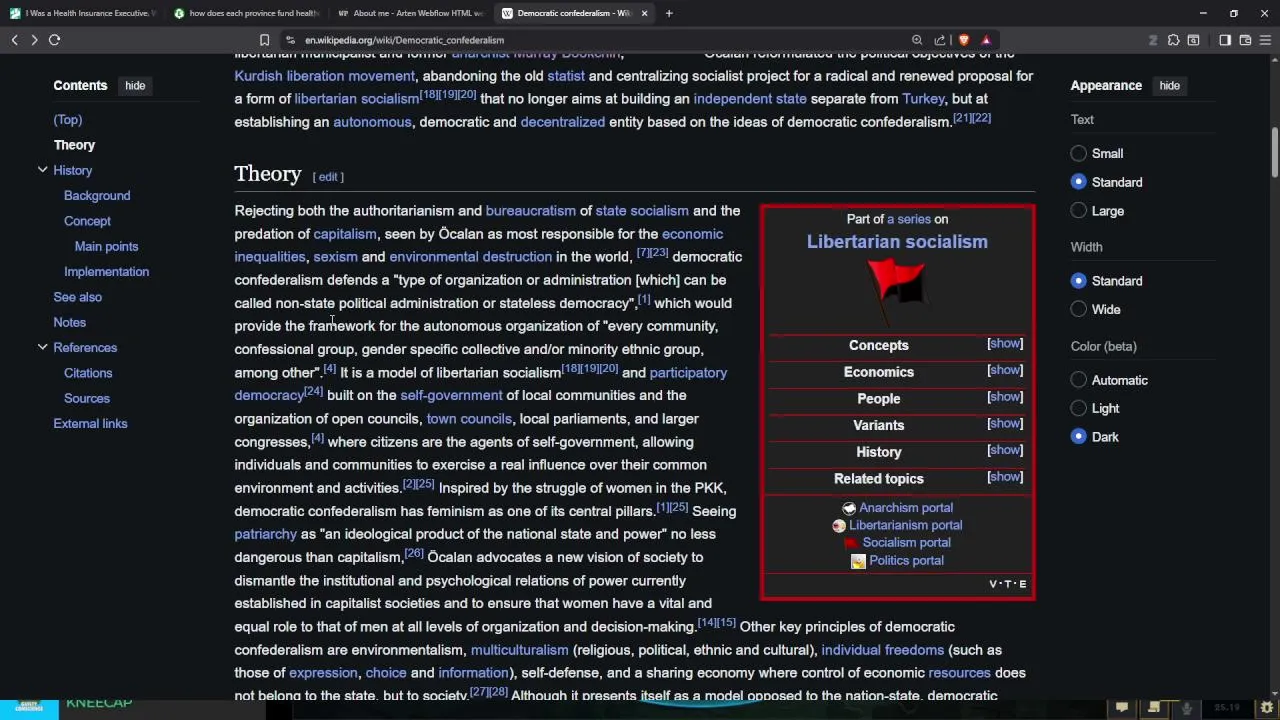The width and height of the screenshot is (1280, 720).
Task: Switch to the About me Arten Webflow tab
Action: 412,13
